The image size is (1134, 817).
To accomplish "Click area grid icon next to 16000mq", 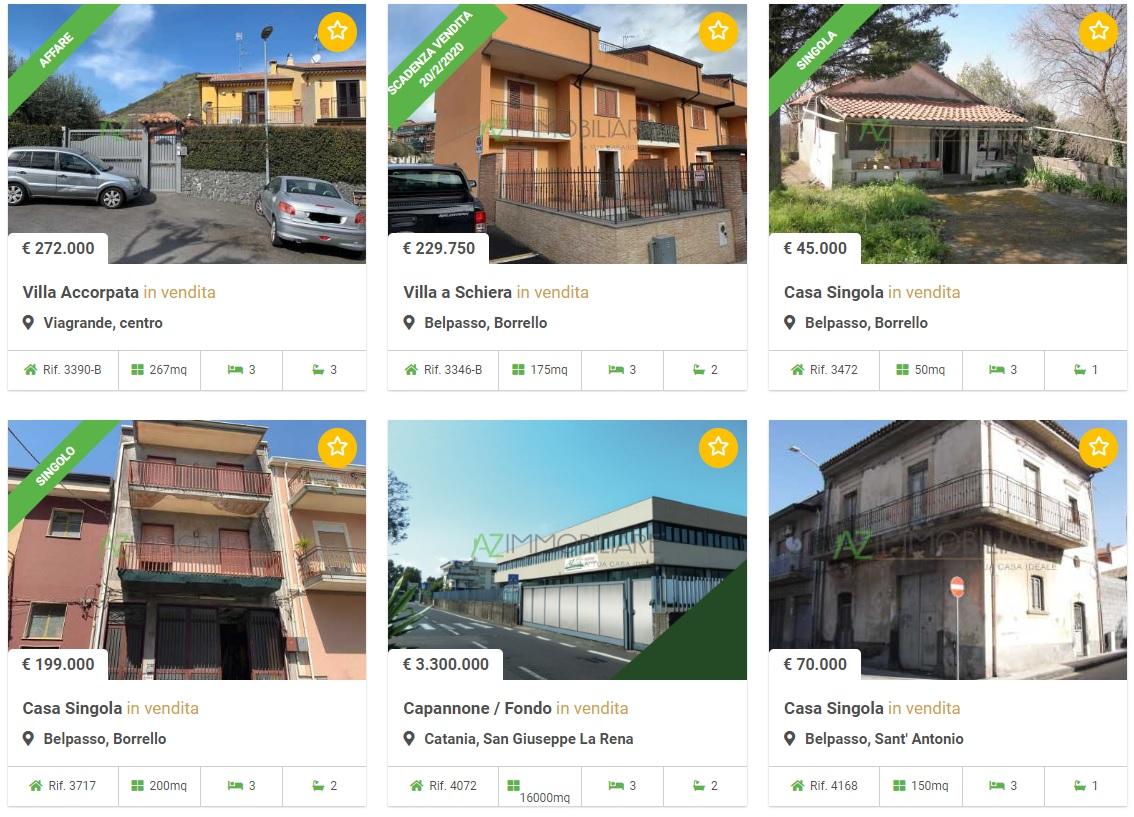I will click(x=513, y=786).
